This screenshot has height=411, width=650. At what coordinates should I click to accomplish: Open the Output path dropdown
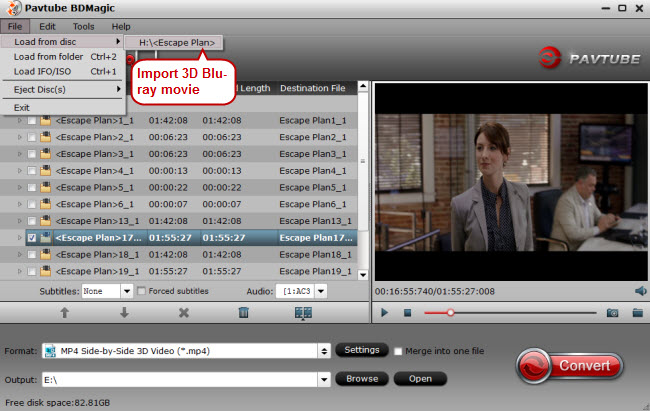(x=324, y=379)
